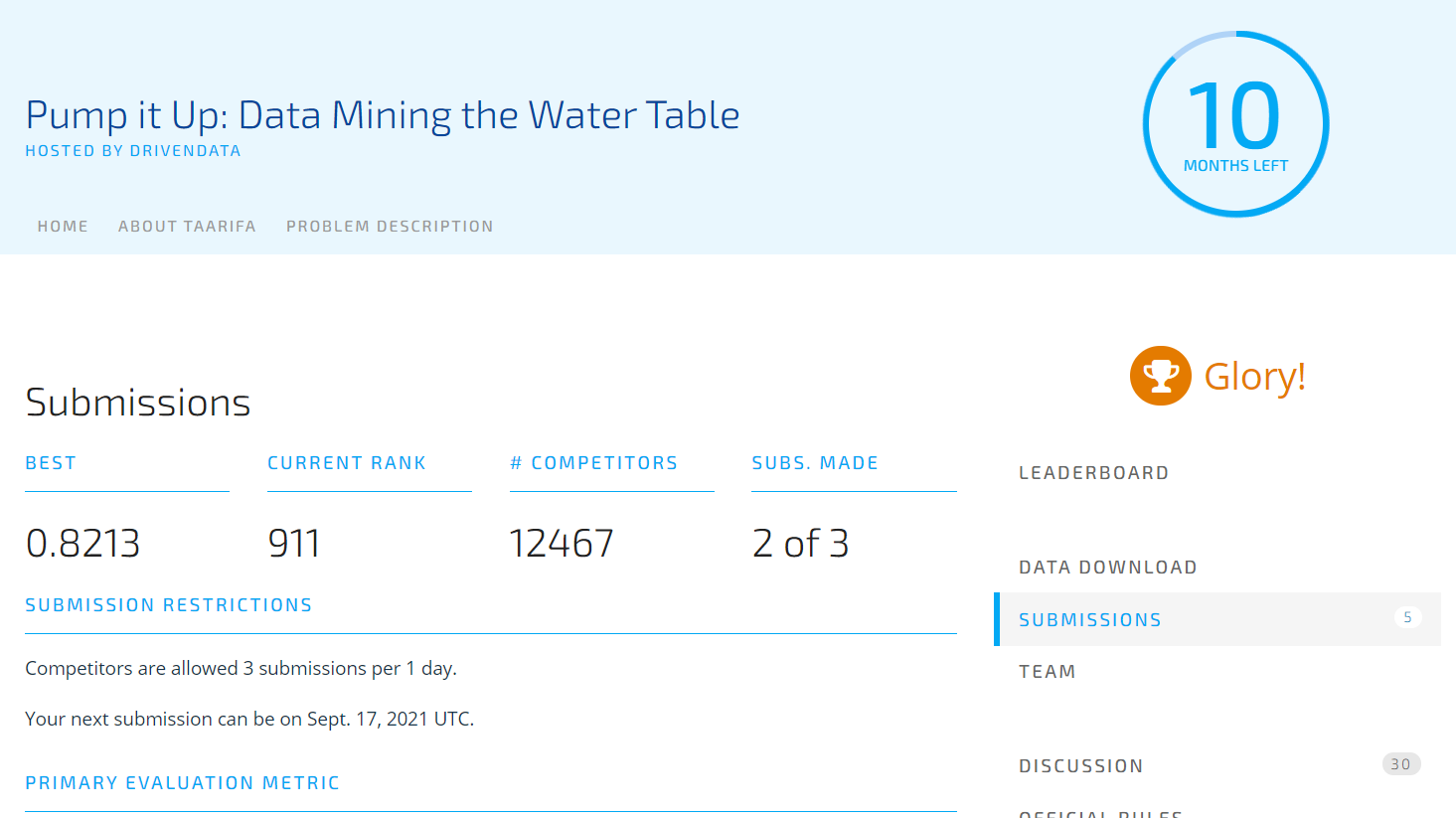Open the Discussion sidebar link

tap(1080, 766)
